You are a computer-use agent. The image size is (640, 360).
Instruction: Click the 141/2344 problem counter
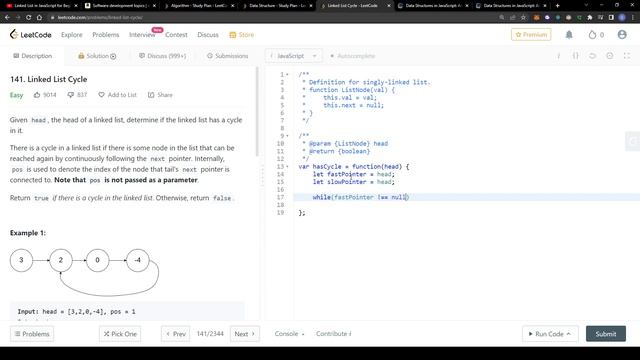pos(210,334)
